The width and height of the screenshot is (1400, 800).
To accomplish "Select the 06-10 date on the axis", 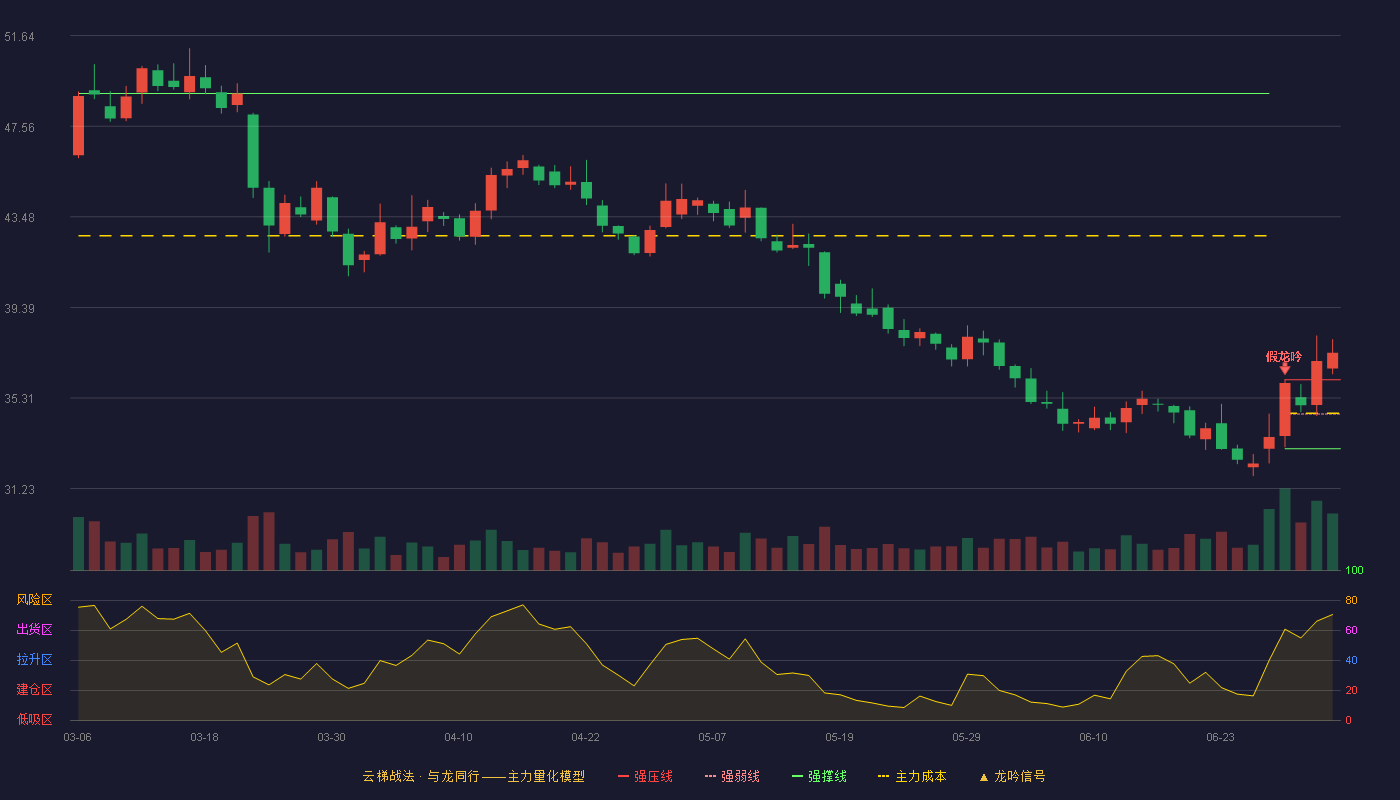I will pyautogui.click(x=1093, y=737).
